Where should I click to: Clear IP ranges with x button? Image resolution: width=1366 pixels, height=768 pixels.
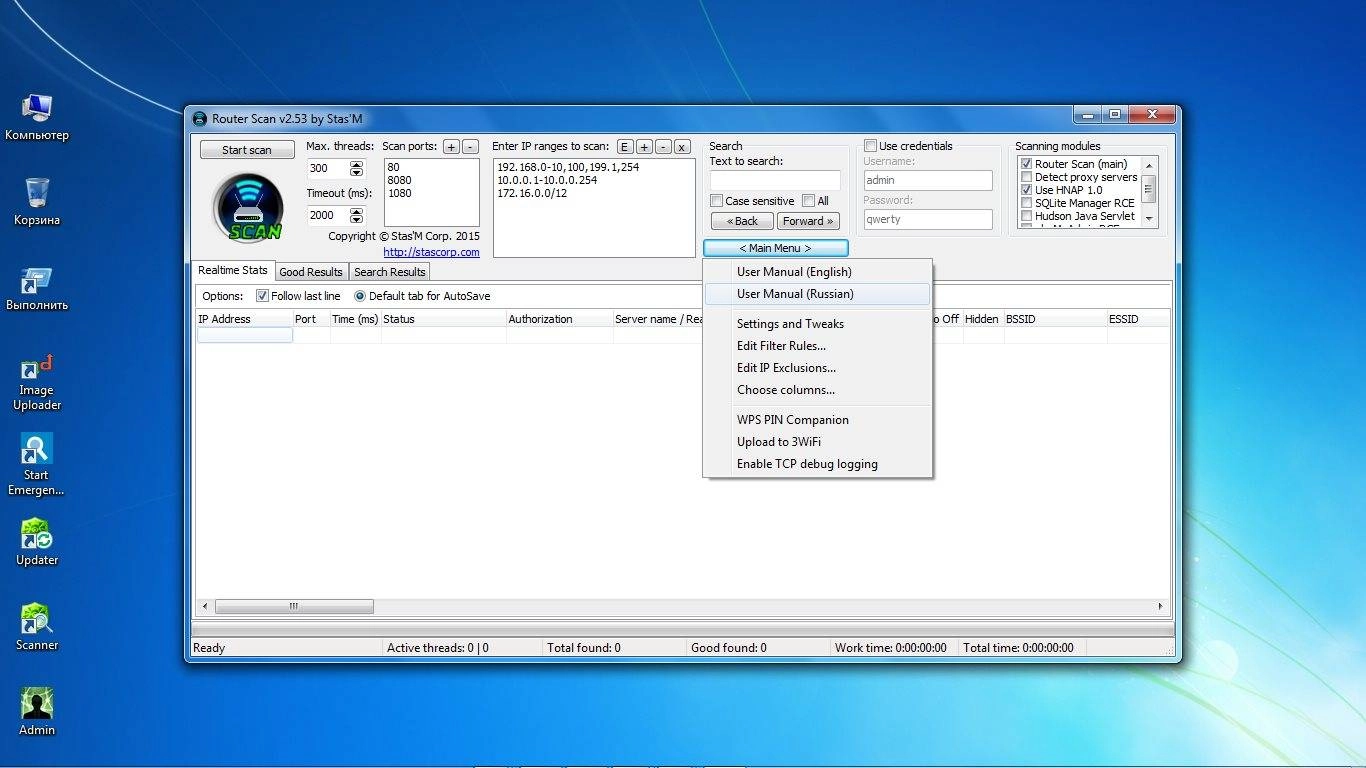pyautogui.click(x=682, y=147)
